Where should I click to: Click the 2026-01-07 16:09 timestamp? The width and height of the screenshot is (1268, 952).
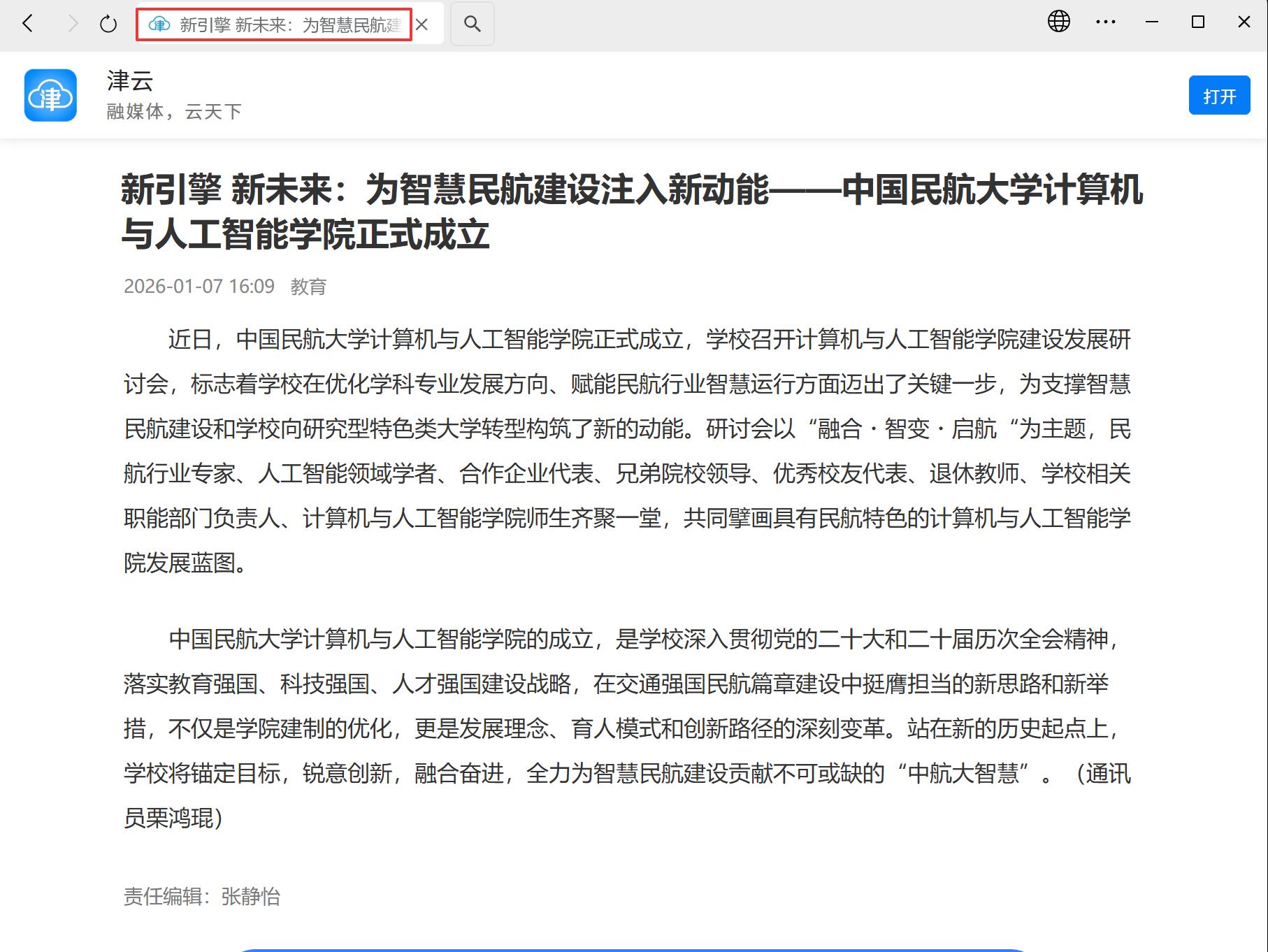tap(199, 287)
